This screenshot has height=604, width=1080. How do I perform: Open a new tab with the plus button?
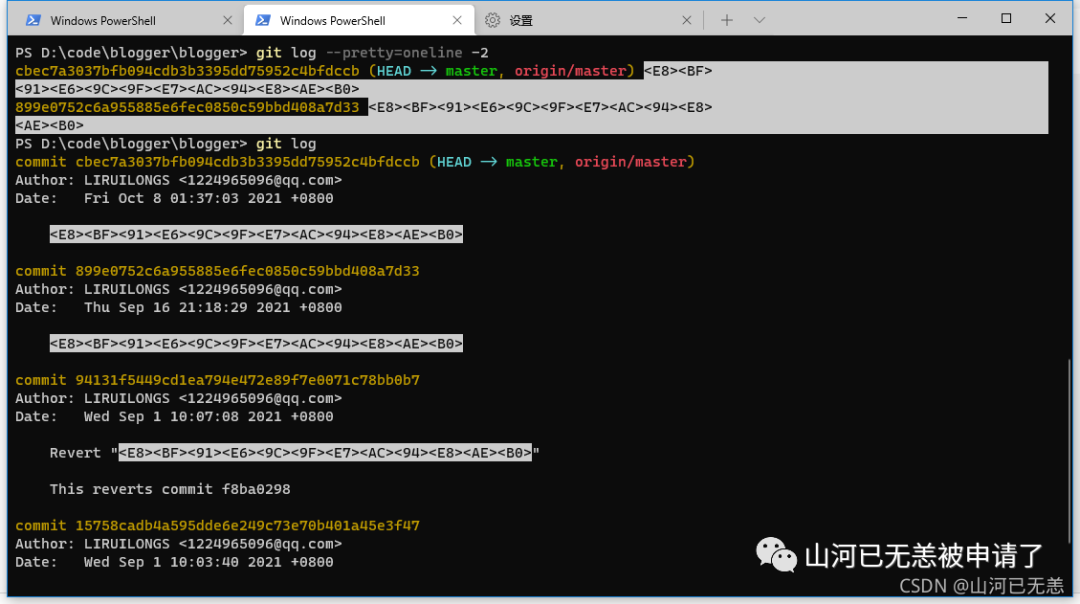pyautogui.click(x=726, y=19)
